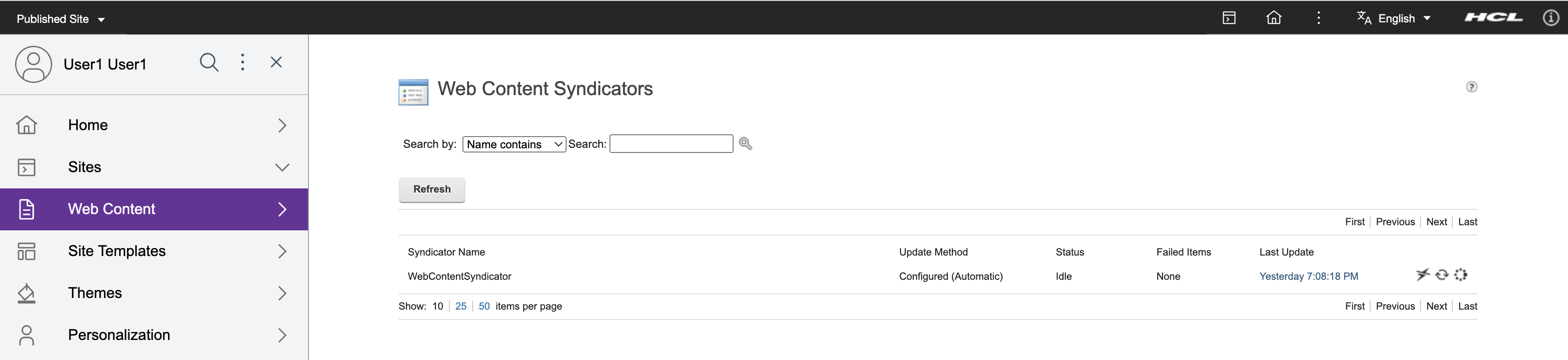Screen dimensions: 1568x360
Task: Open Themes from the navigation menu
Action: (x=95, y=292)
